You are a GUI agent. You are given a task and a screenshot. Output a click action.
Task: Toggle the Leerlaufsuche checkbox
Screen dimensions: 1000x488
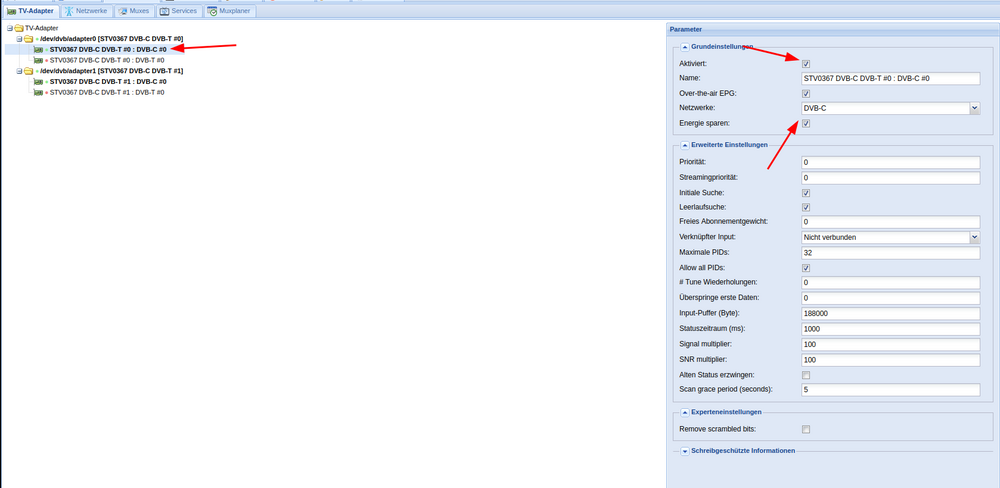click(806, 207)
